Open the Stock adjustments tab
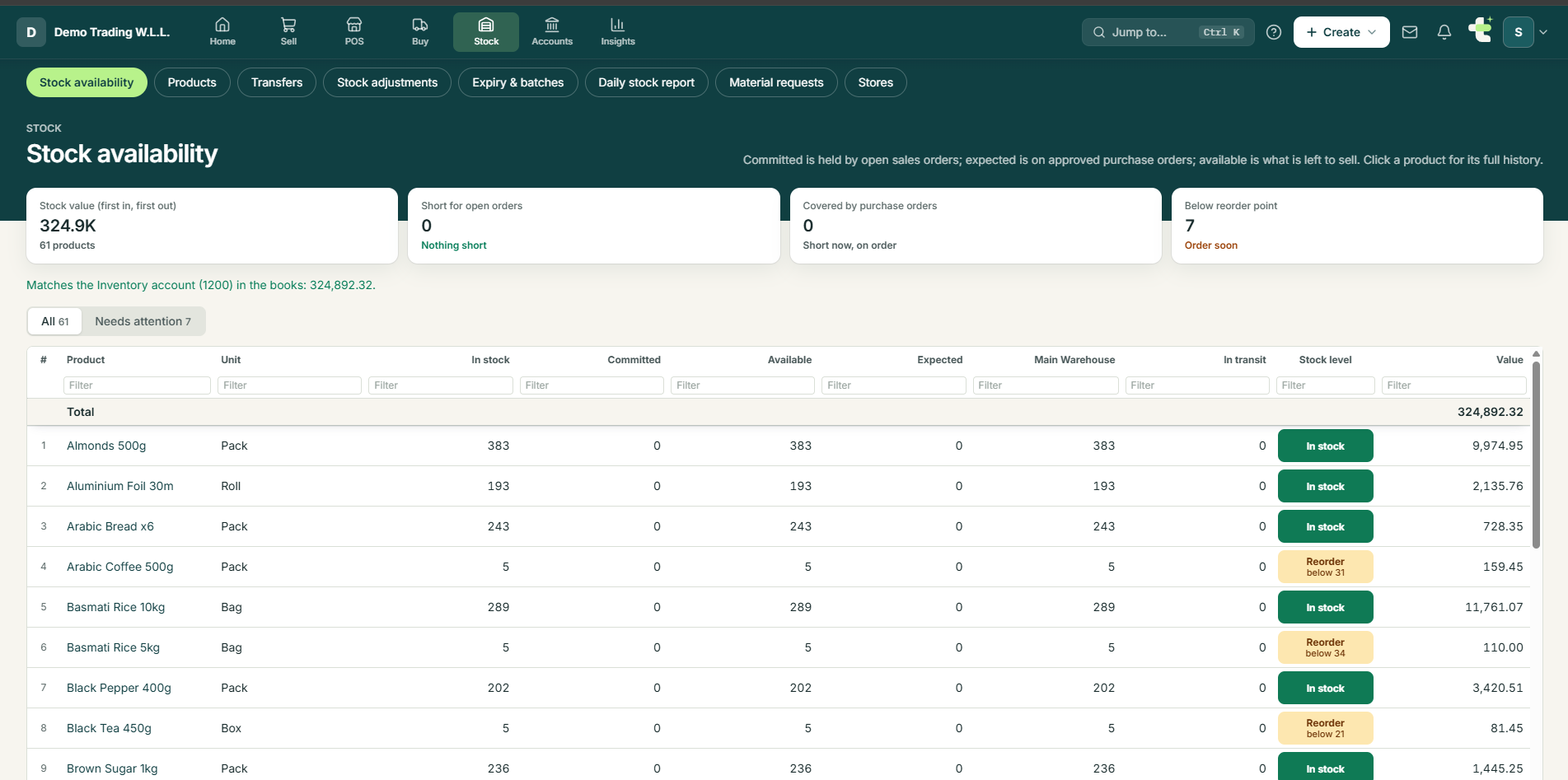1568x780 pixels. [x=387, y=82]
